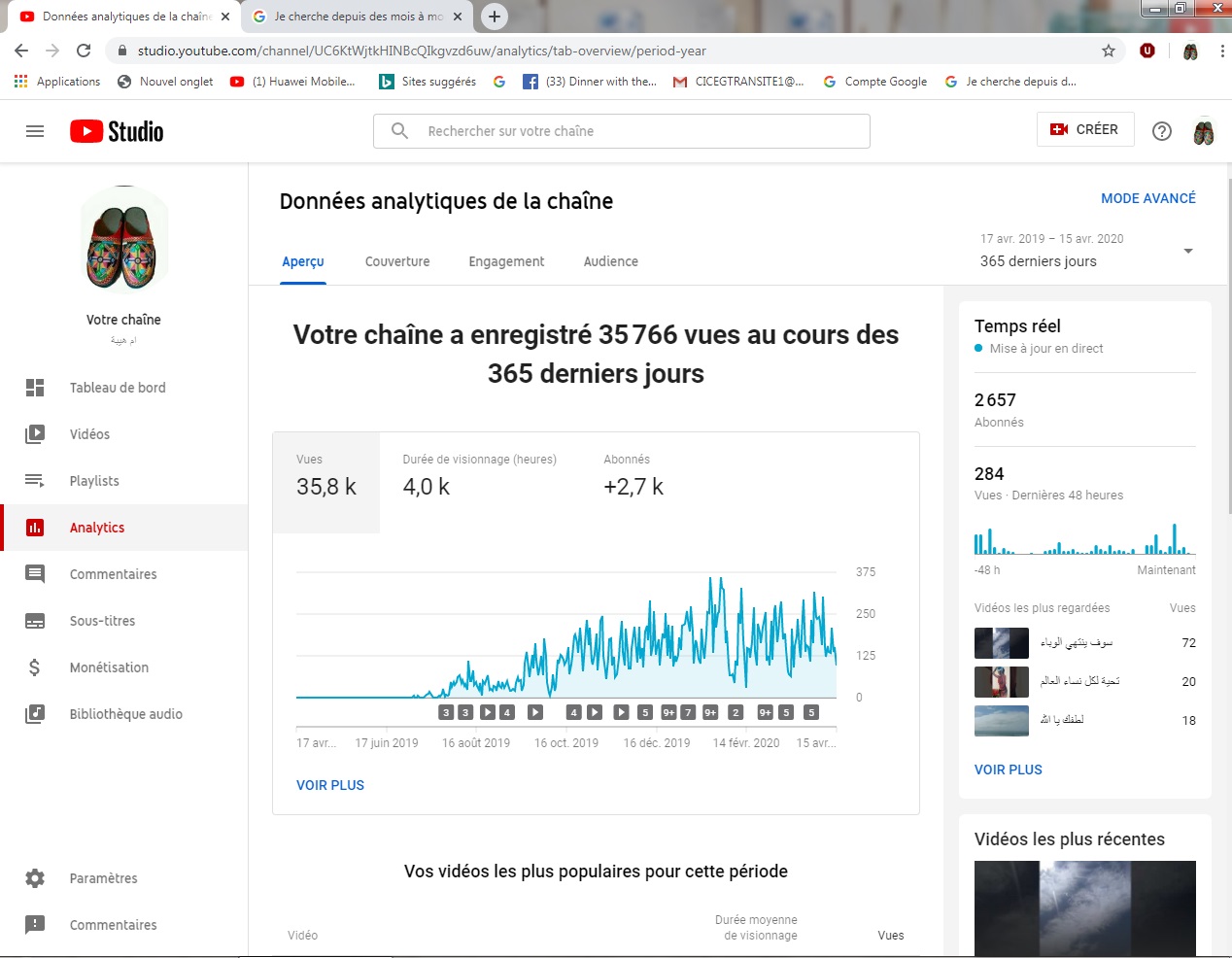Click the top most-watched video thumbnail
Image resolution: width=1232 pixels, height=958 pixels.
[1001, 642]
